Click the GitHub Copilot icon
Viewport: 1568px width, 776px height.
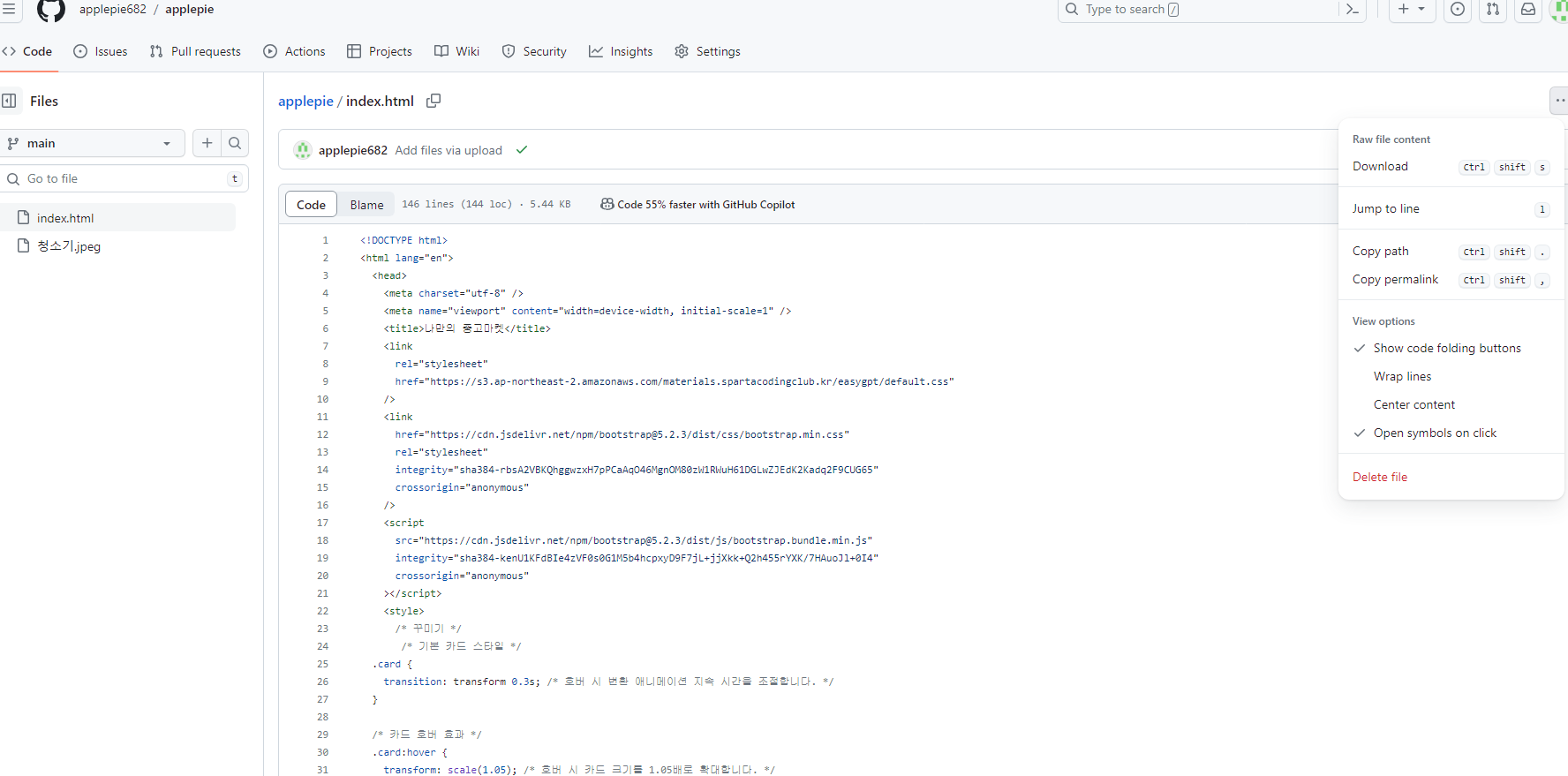607,204
